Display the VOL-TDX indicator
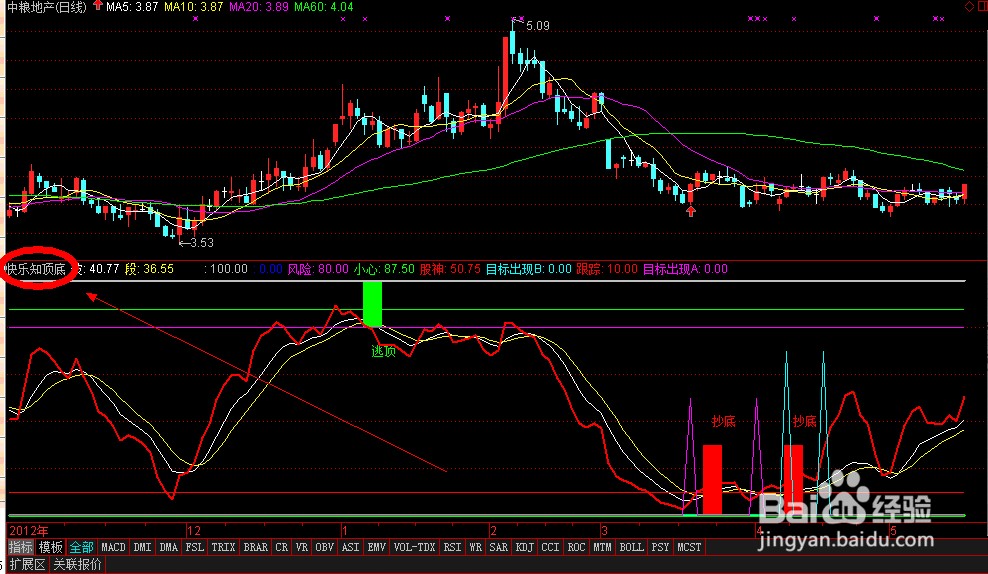The image size is (988, 574). click(x=414, y=547)
